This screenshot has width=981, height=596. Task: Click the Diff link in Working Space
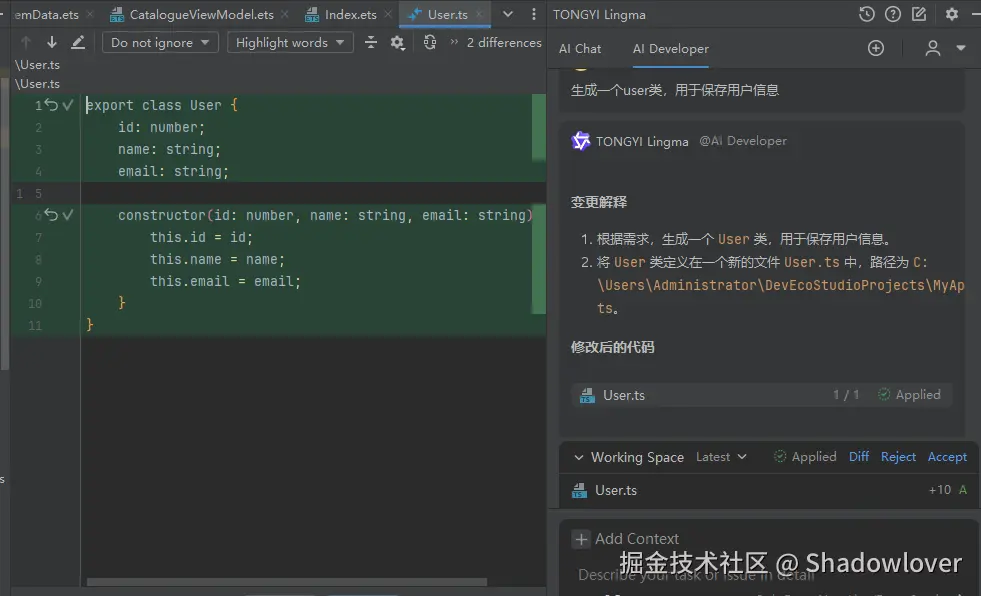click(858, 457)
